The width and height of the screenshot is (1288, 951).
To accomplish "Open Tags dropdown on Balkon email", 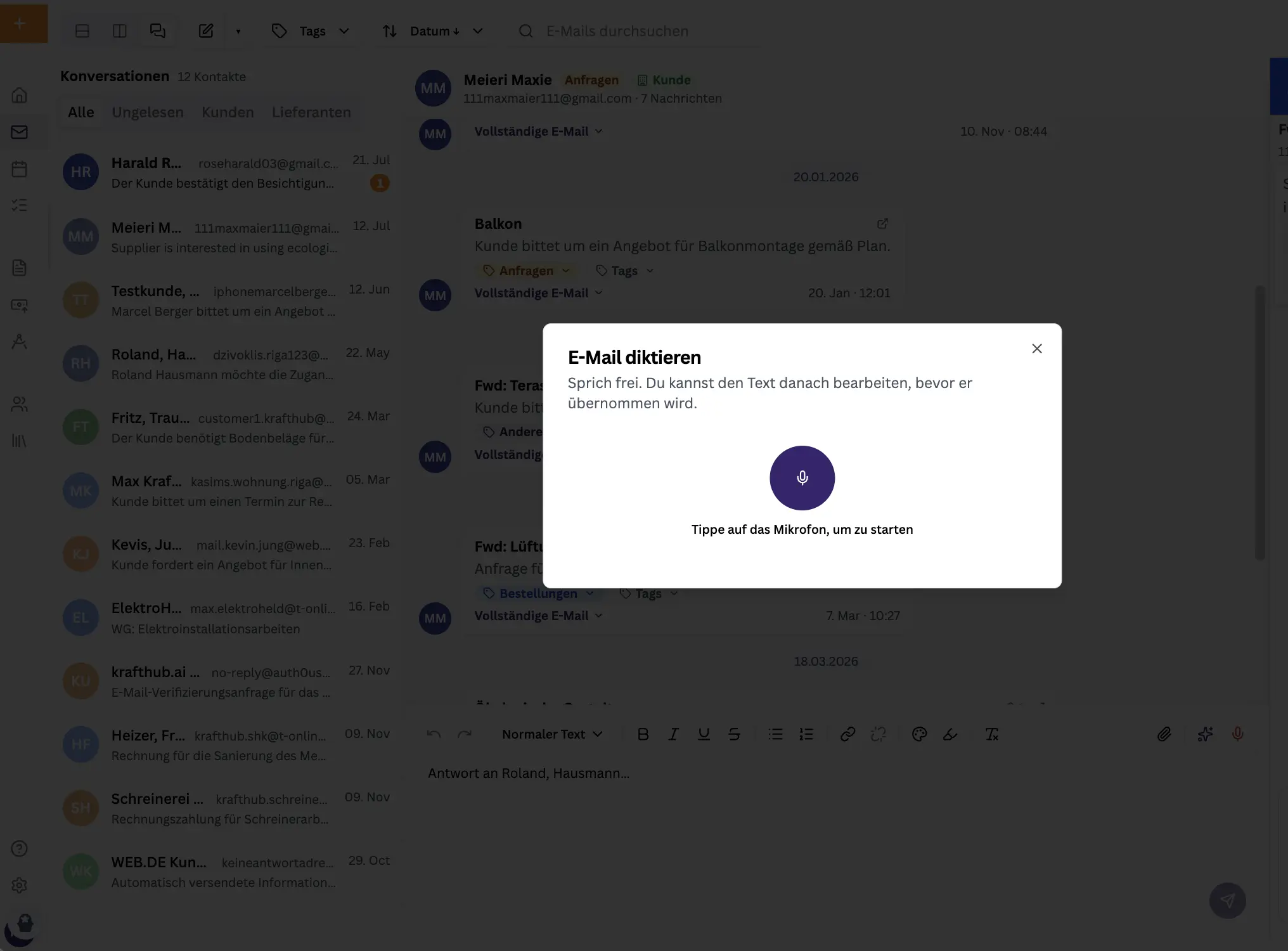I will [624, 271].
